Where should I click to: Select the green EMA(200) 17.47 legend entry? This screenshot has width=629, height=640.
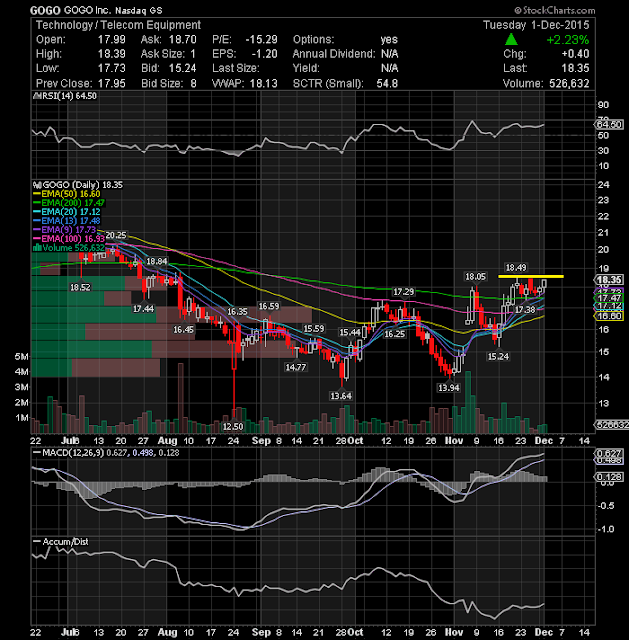point(69,203)
